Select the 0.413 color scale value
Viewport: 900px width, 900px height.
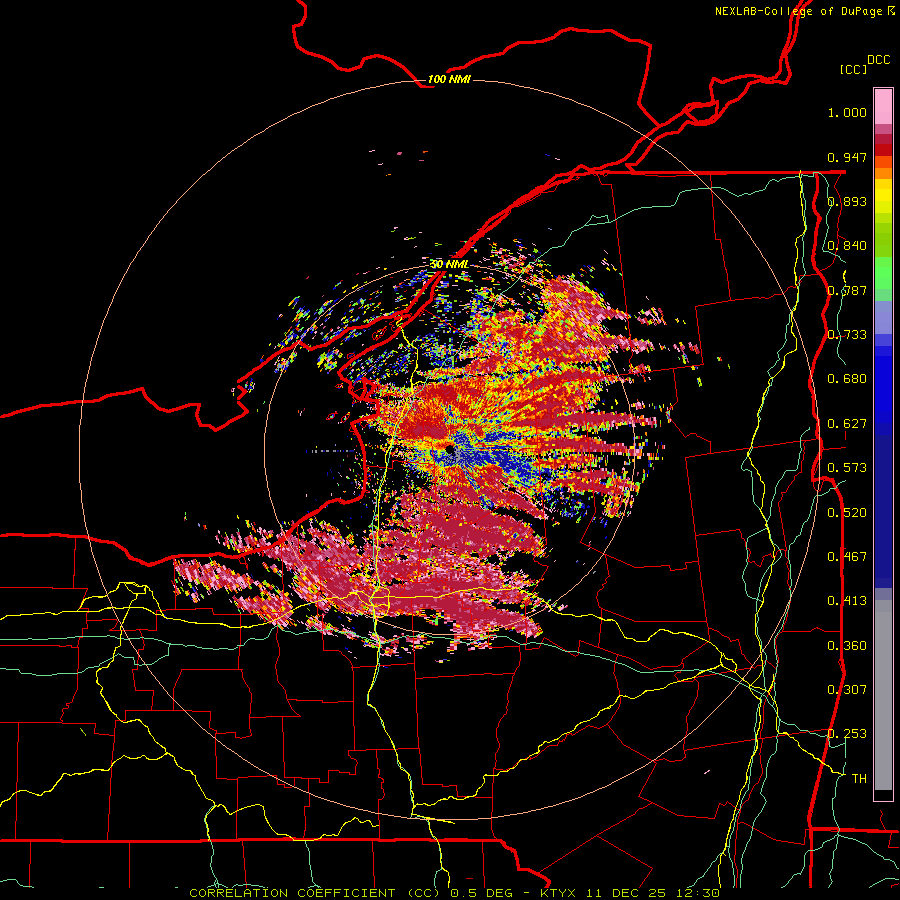[x=847, y=601]
